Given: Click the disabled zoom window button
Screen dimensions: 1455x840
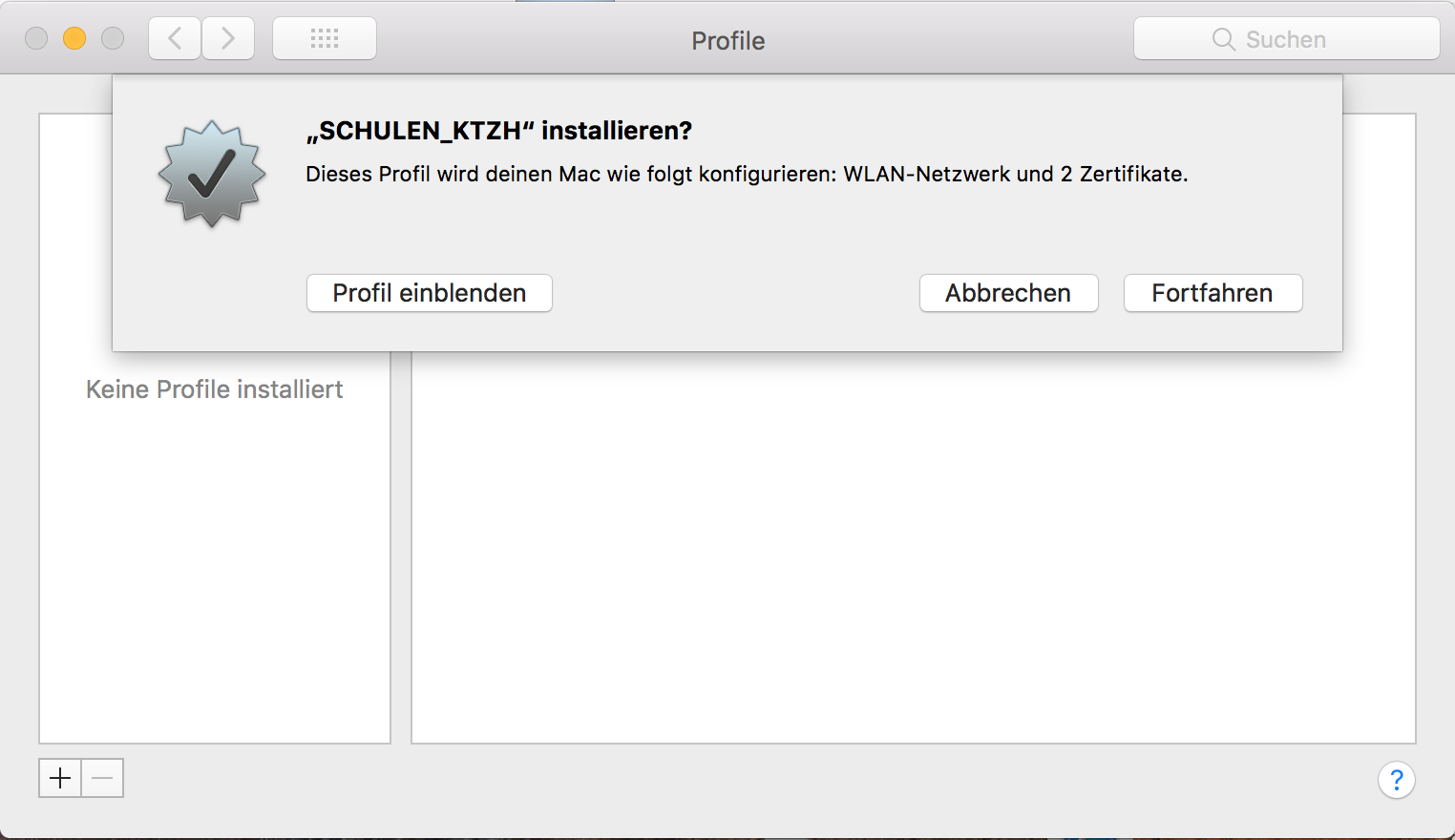Looking at the screenshot, I should pos(113,38).
